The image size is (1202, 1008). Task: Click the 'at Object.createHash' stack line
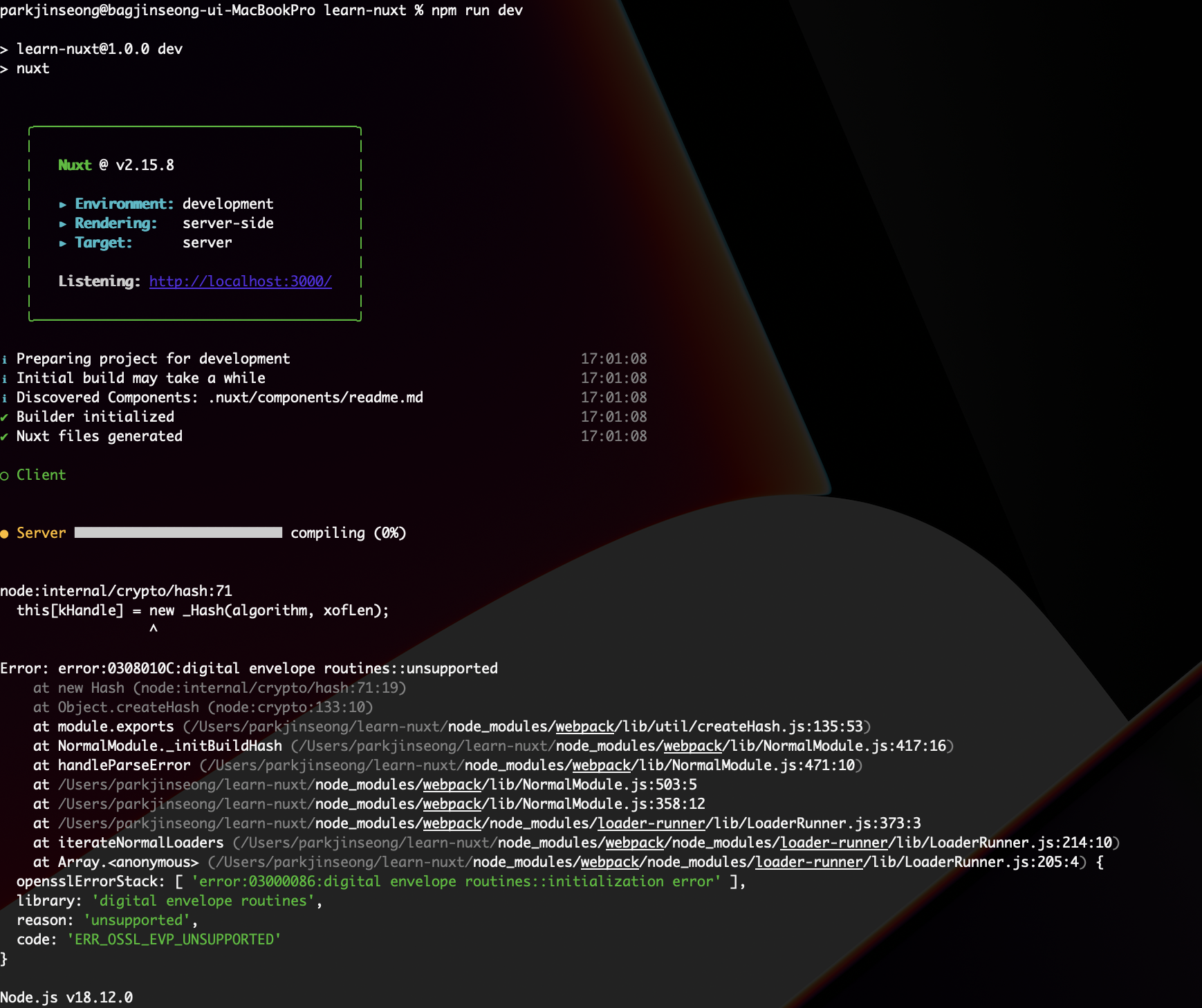pyautogui.click(x=203, y=707)
